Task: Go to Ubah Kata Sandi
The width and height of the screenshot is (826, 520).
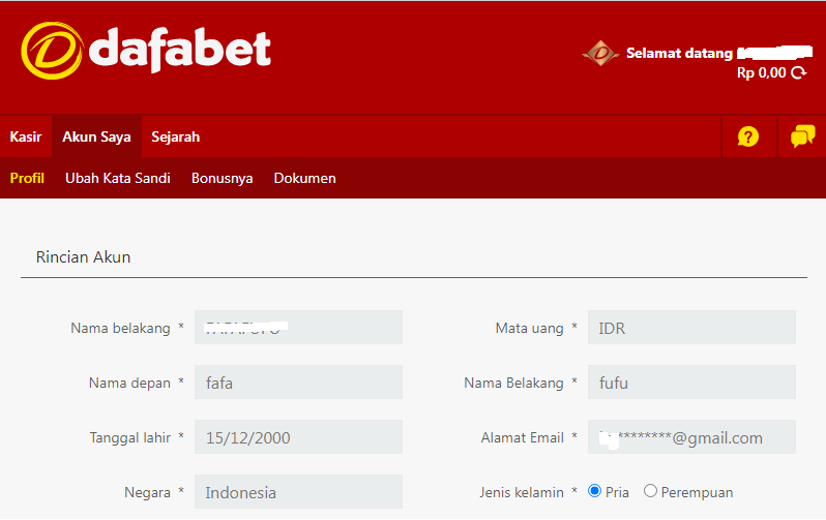Action: 117,178
